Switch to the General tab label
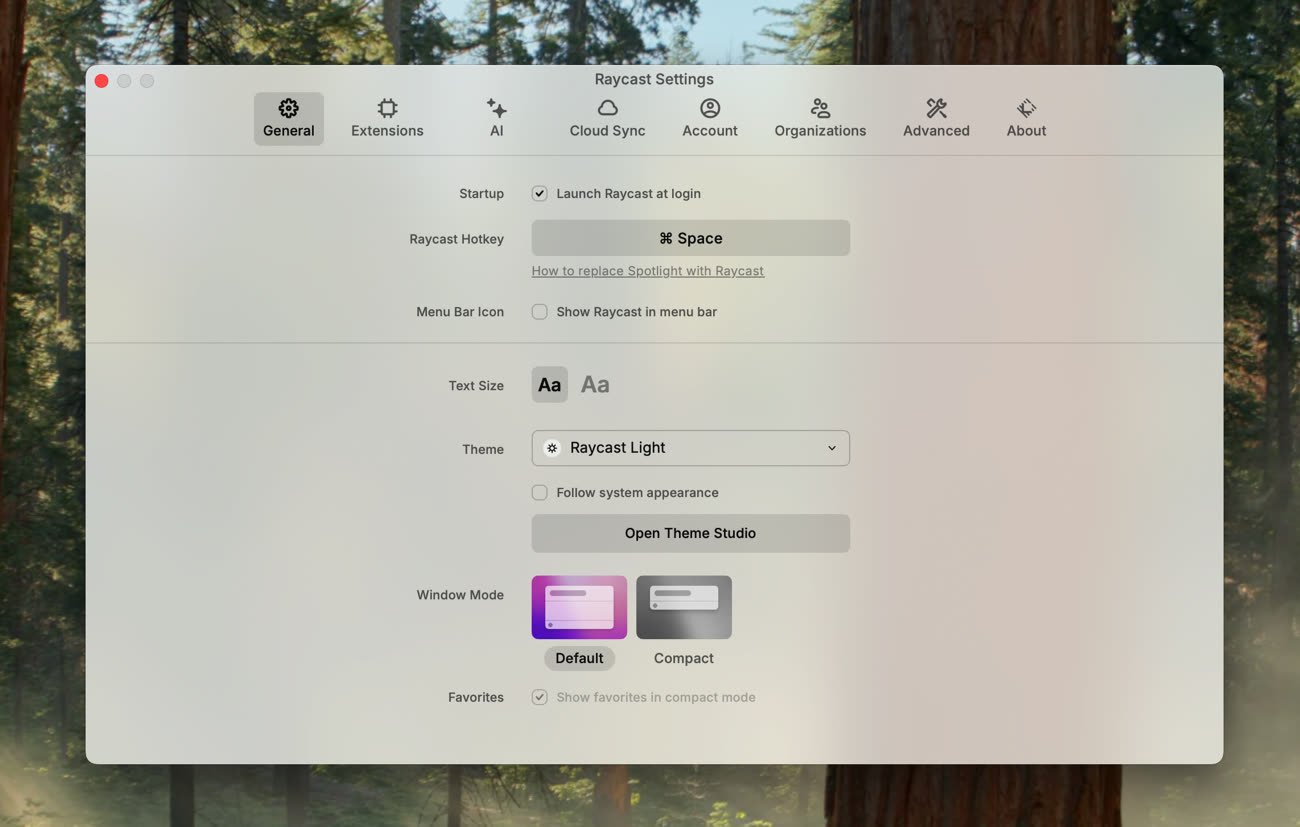 point(289,131)
